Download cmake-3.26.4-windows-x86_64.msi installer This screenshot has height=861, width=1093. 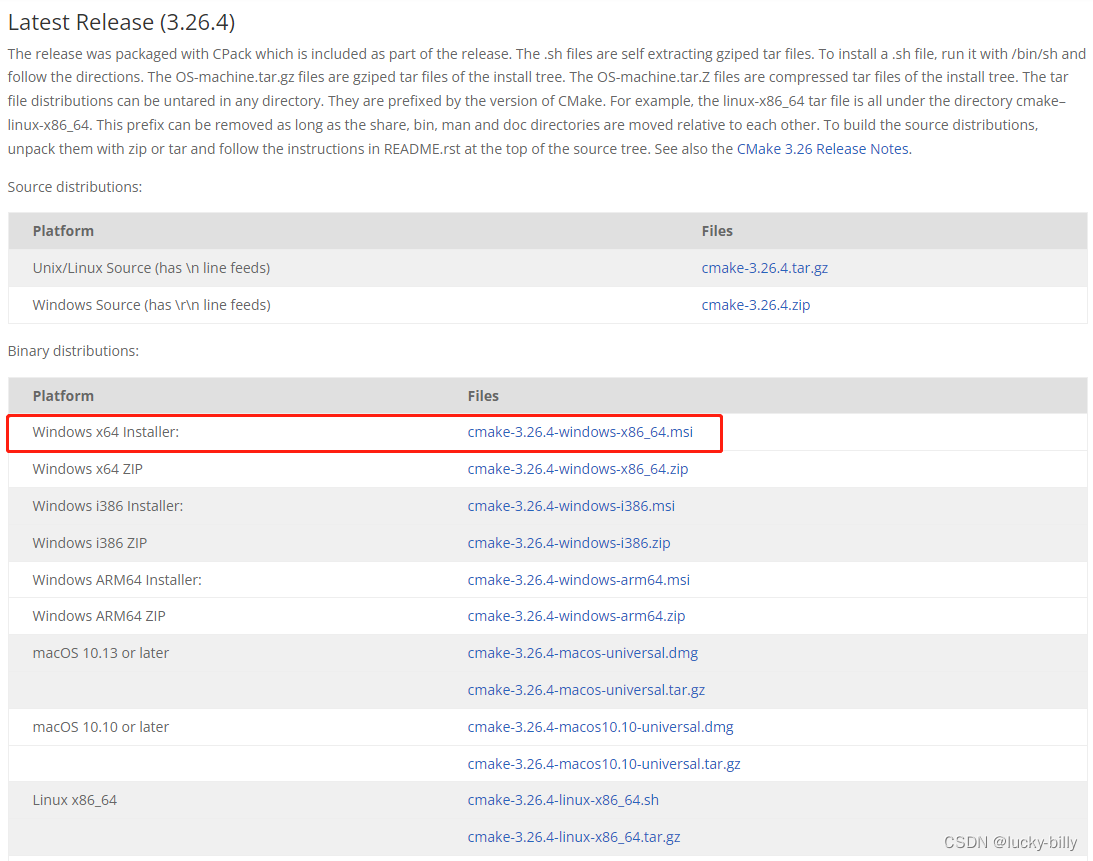tap(580, 432)
